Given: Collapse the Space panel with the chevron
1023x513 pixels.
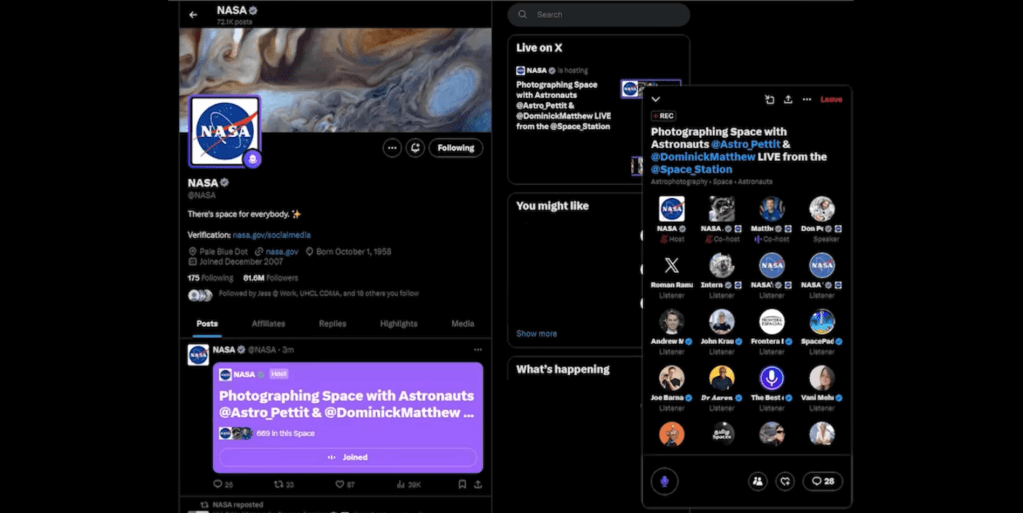Looking at the screenshot, I should pyautogui.click(x=656, y=100).
